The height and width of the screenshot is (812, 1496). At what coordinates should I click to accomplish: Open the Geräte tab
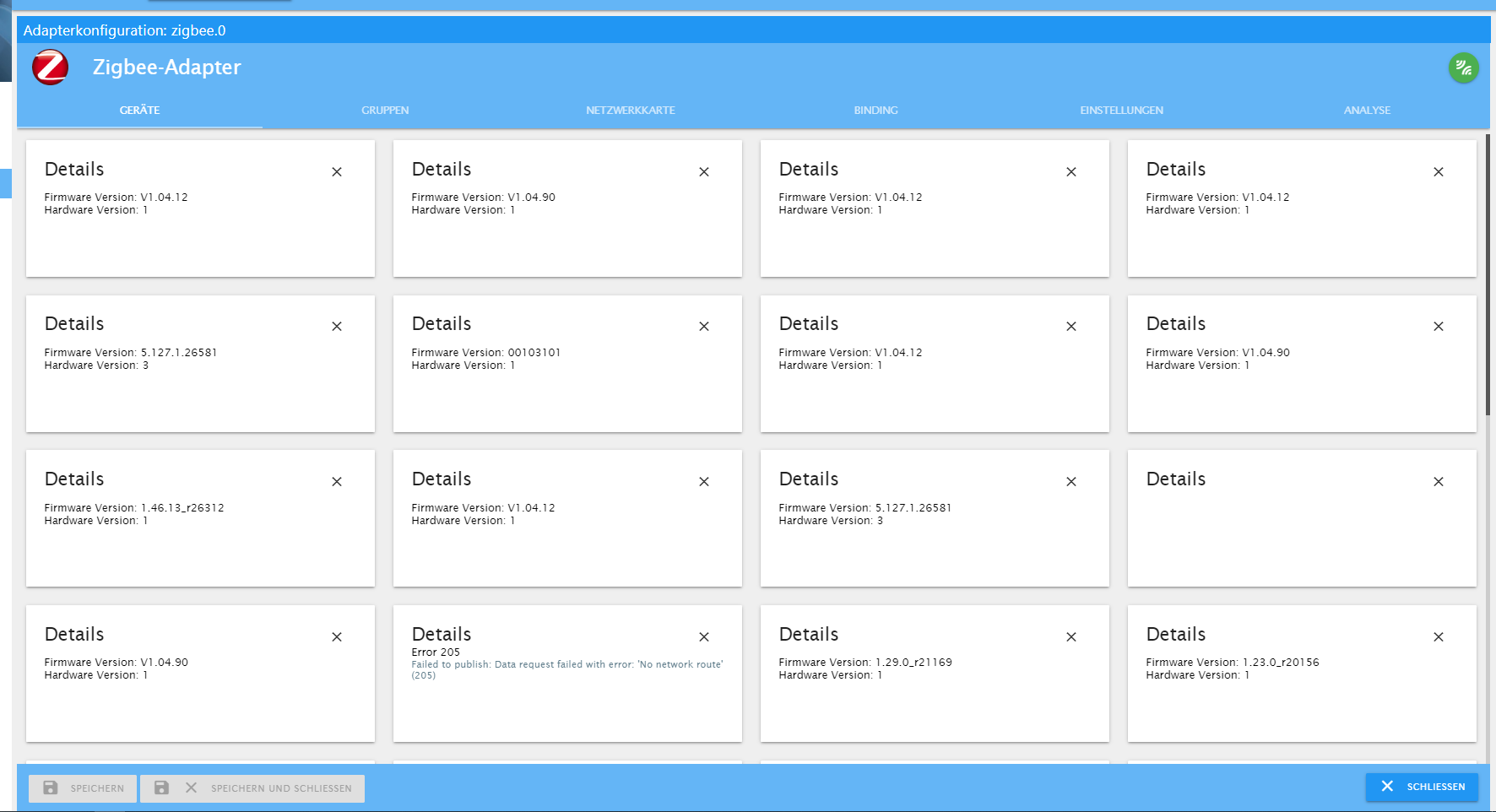[139, 111]
